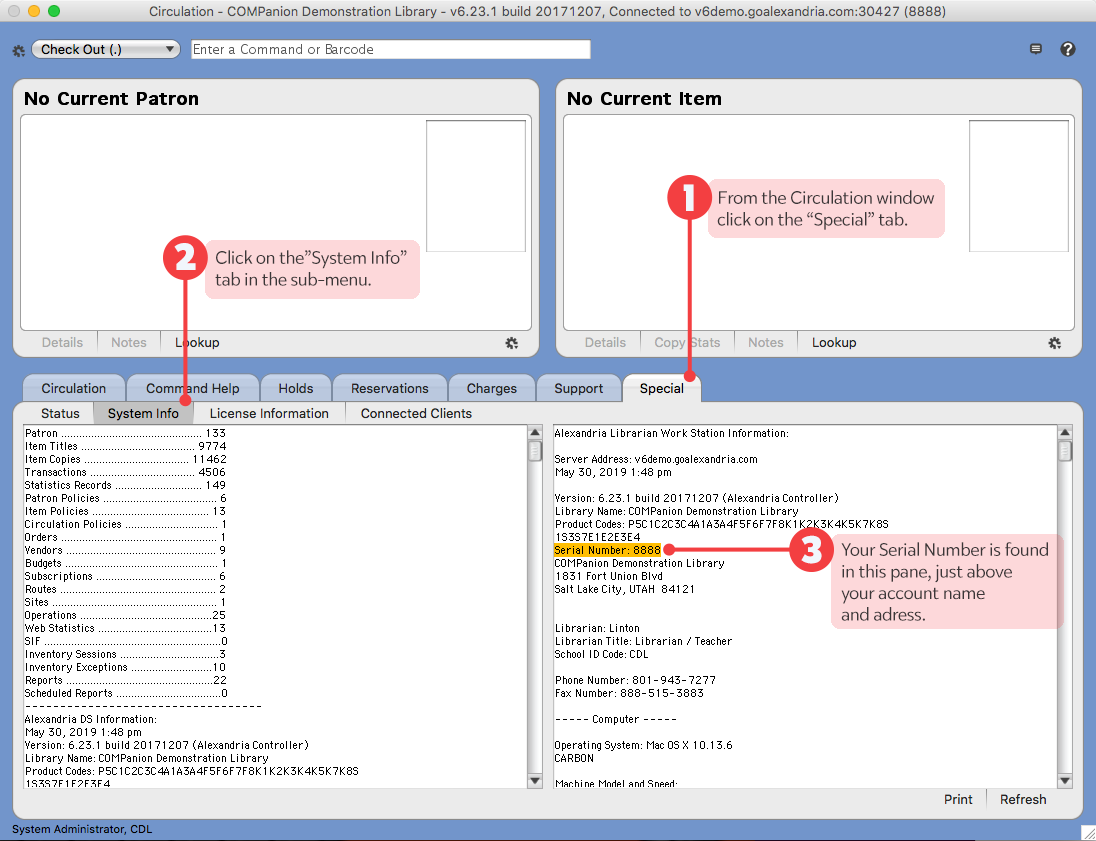The image size is (1096, 841).
Task: Open the Status sub-tab
Action: point(60,413)
